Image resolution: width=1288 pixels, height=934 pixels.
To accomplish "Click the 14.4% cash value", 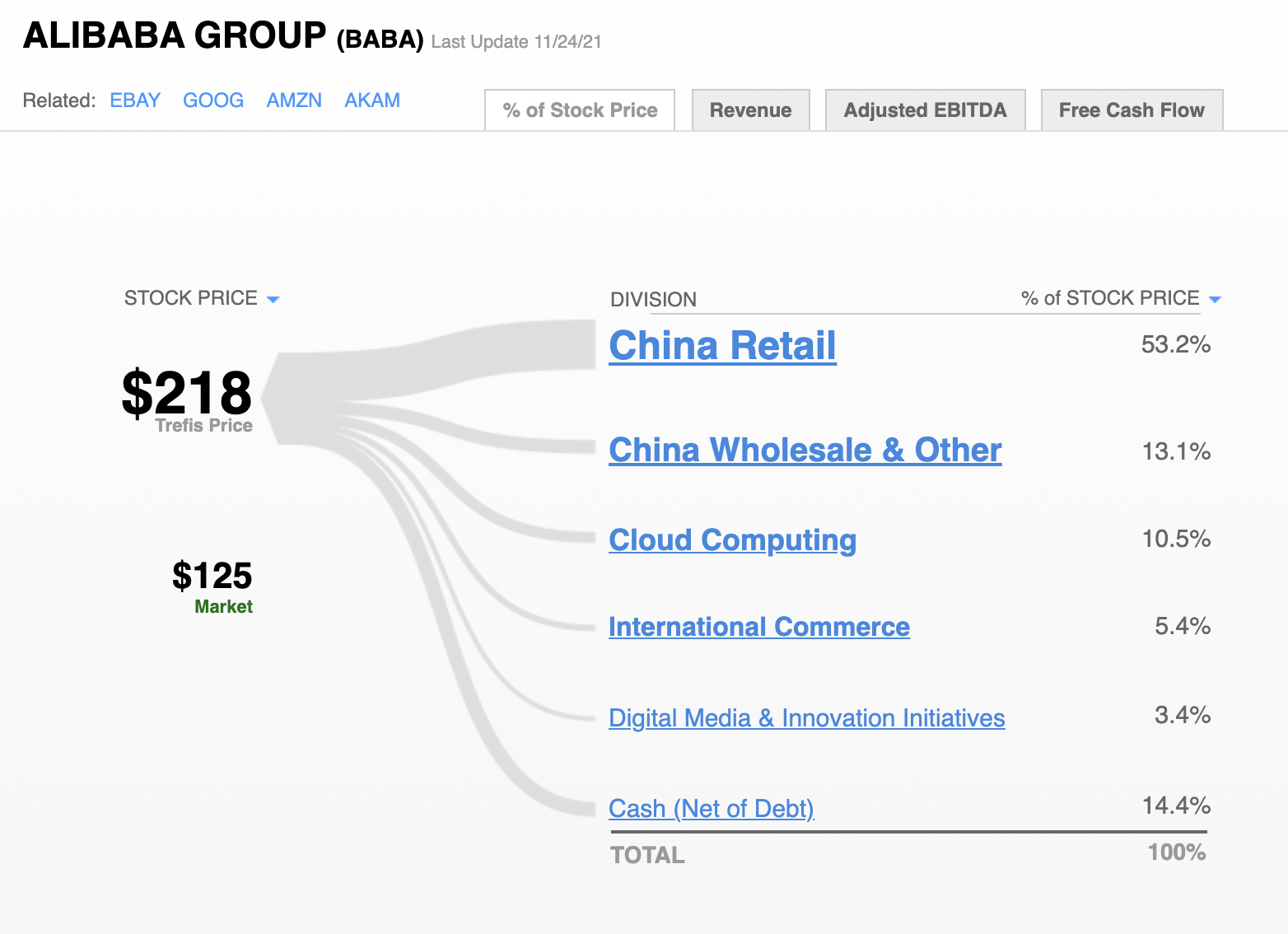I will [1175, 806].
